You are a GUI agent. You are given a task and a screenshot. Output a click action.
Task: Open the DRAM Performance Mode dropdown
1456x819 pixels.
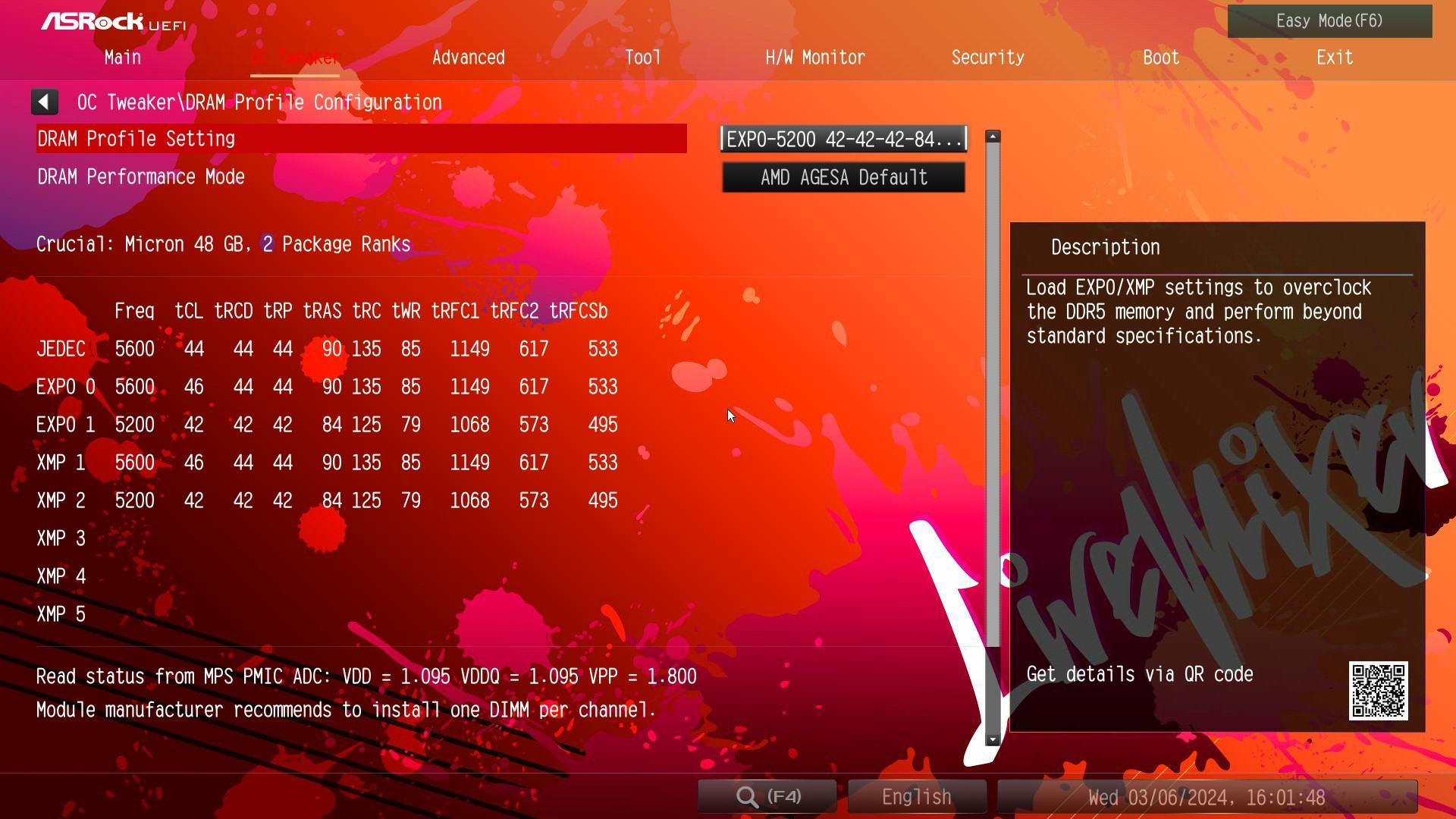click(x=843, y=177)
